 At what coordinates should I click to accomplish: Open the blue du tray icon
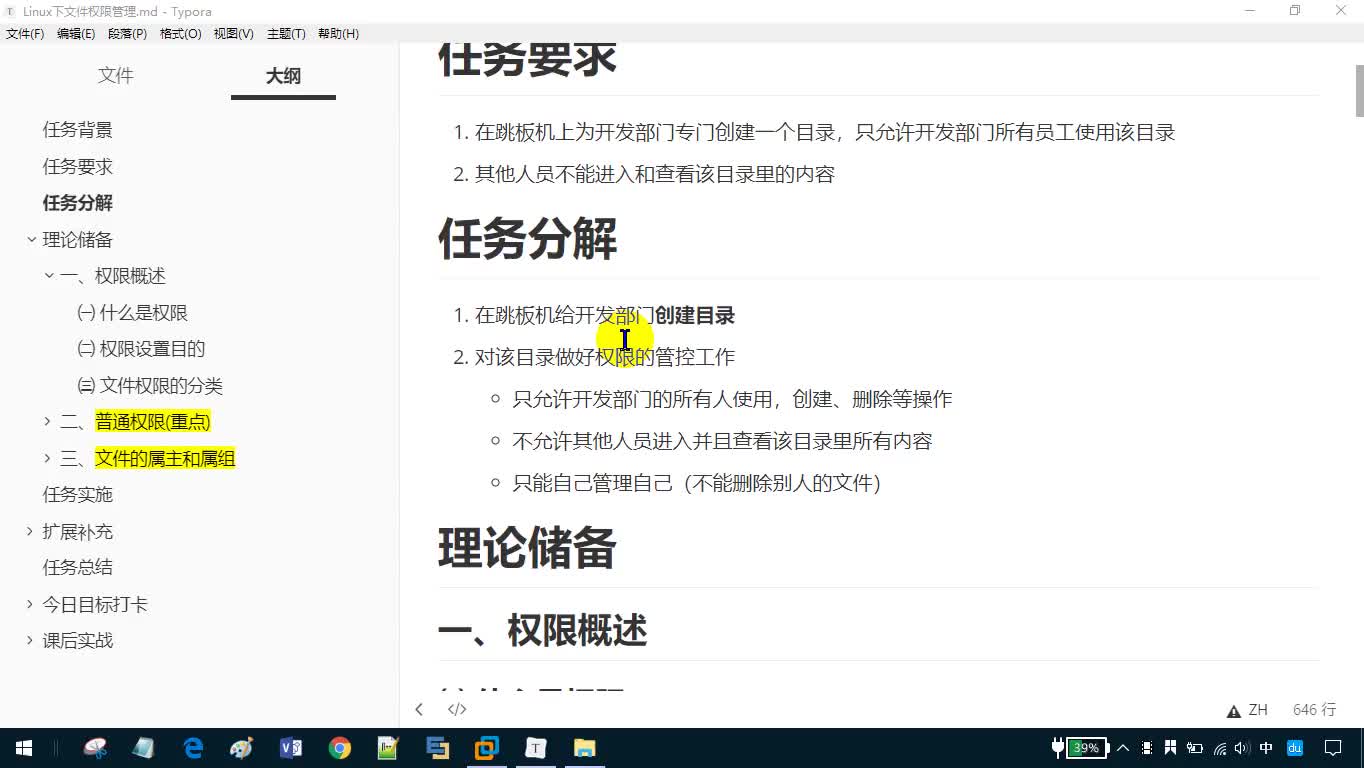[x=1295, y=748]
